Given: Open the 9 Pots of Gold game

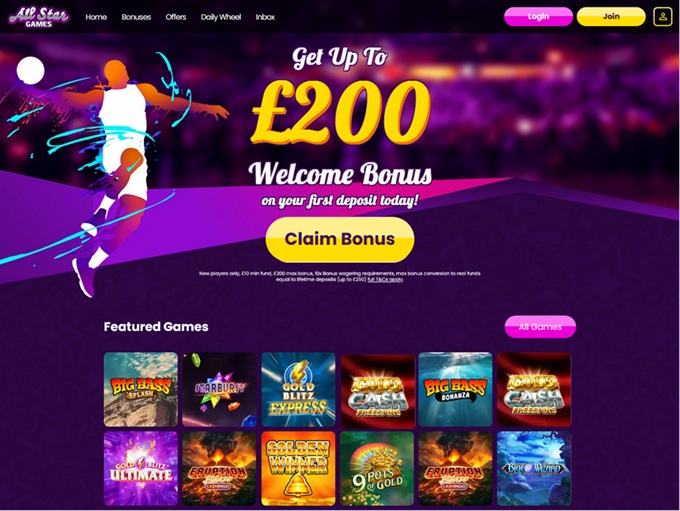Looking at the screenshot, I should click(377, 468).
